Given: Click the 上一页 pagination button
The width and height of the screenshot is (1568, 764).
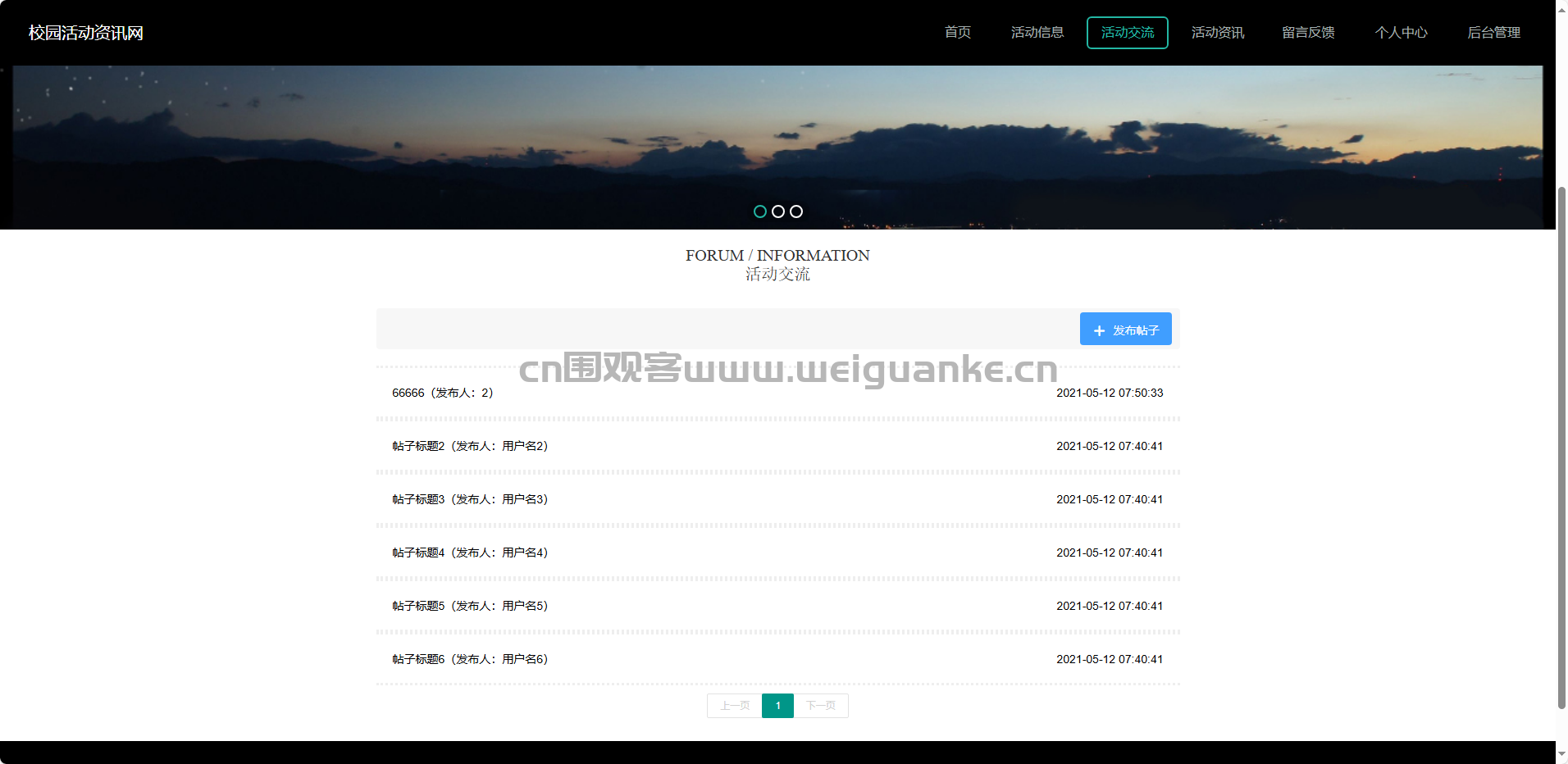Looking at the screenshot, I should [735, 706].
